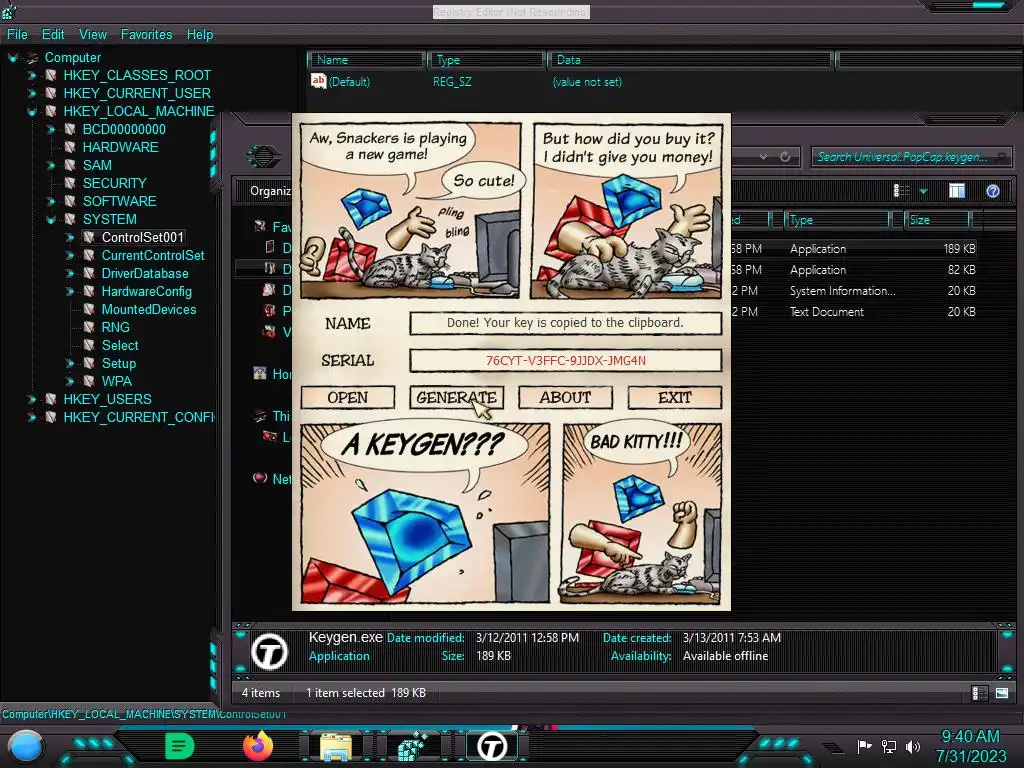Toggle the Explorer preview pane

(x=957, y=191)
